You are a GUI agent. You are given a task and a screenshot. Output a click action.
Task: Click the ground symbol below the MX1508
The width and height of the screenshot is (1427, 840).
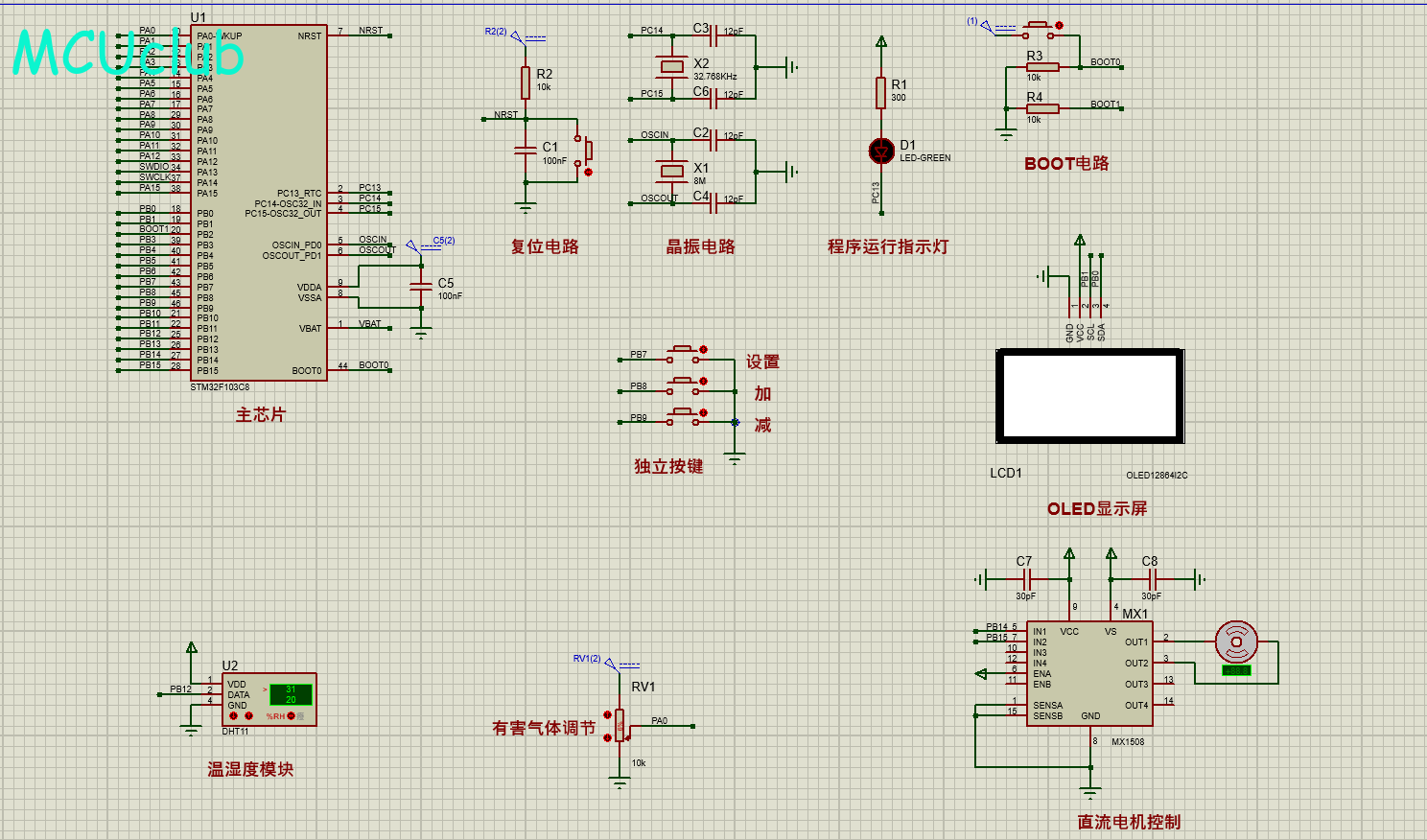point(1090,793)
